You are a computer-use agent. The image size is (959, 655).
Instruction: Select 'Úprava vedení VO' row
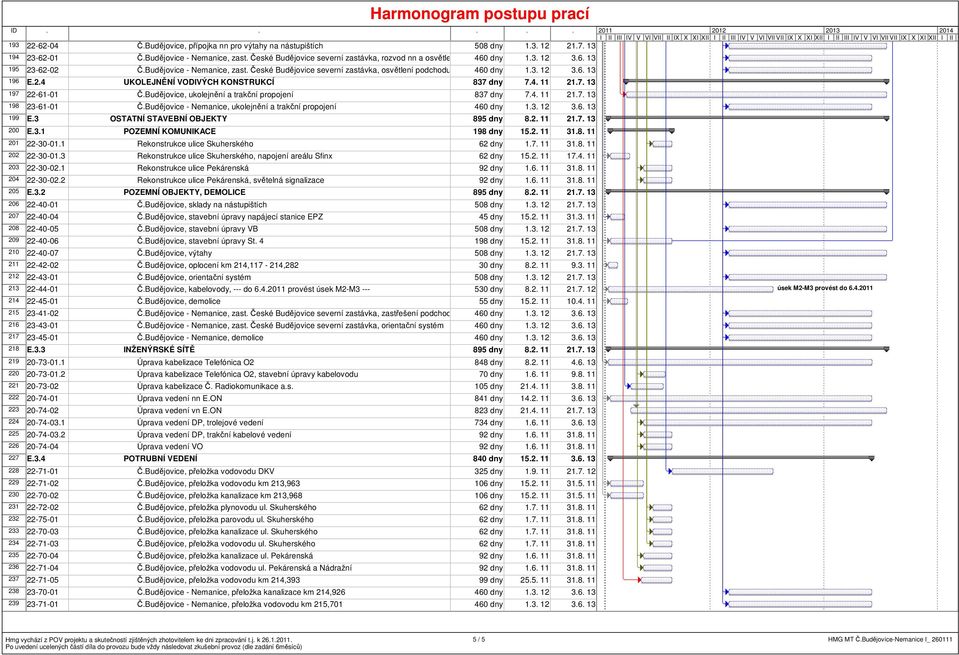click(x=300, y=446)
